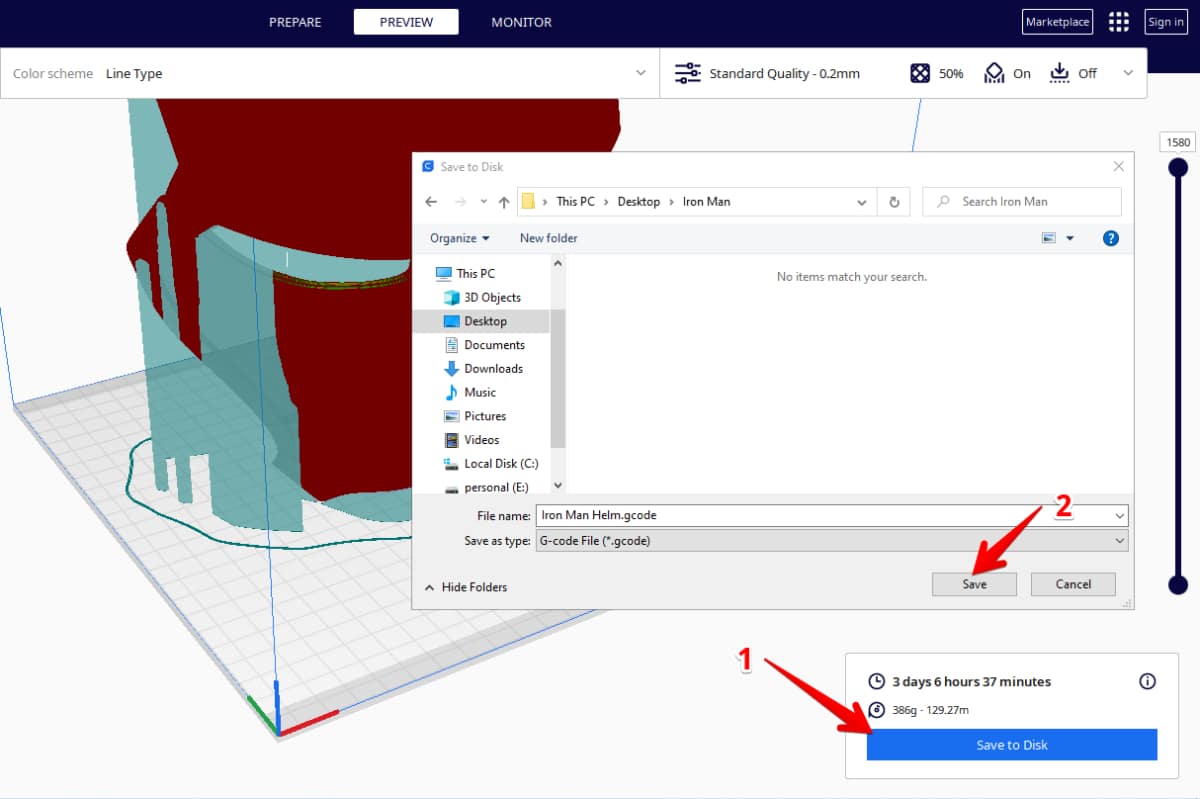Select Desktop in the folder tree
Viewport: 1200px width, 799px height.
(485, 321)
